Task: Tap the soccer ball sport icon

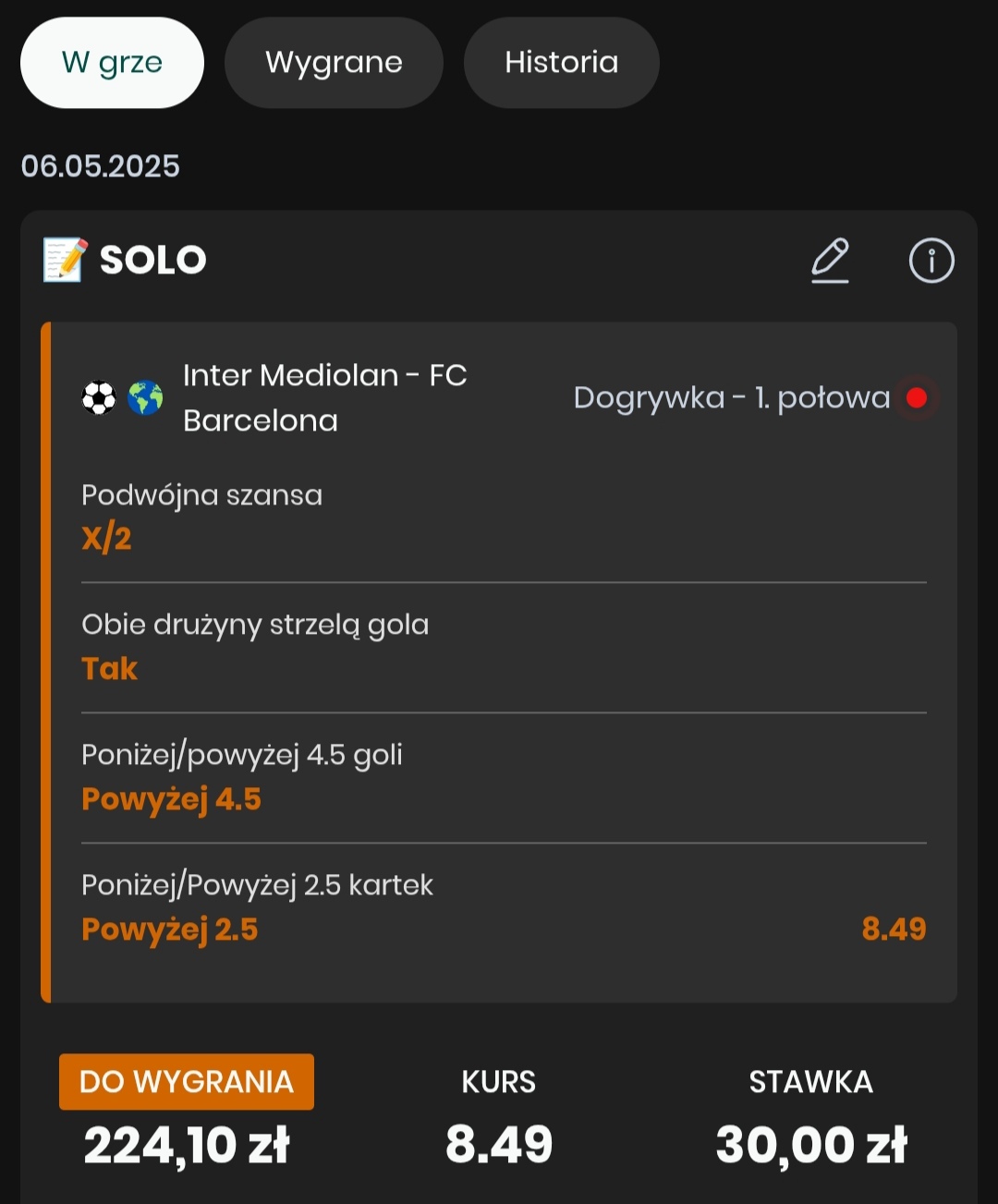Action: [99, 398]
